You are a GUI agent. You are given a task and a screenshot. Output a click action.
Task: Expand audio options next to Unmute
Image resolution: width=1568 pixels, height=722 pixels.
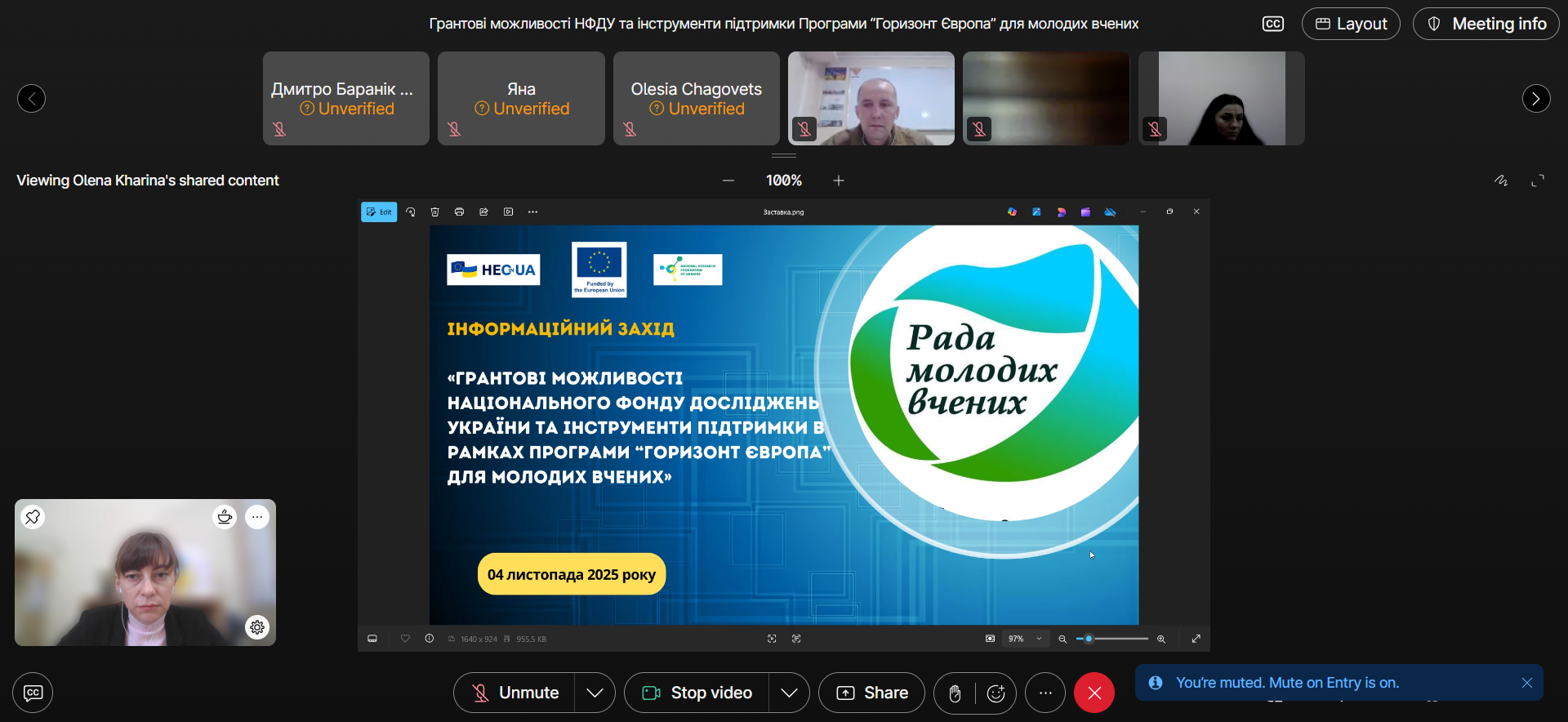pyautogui.click(x=595, y=693)
